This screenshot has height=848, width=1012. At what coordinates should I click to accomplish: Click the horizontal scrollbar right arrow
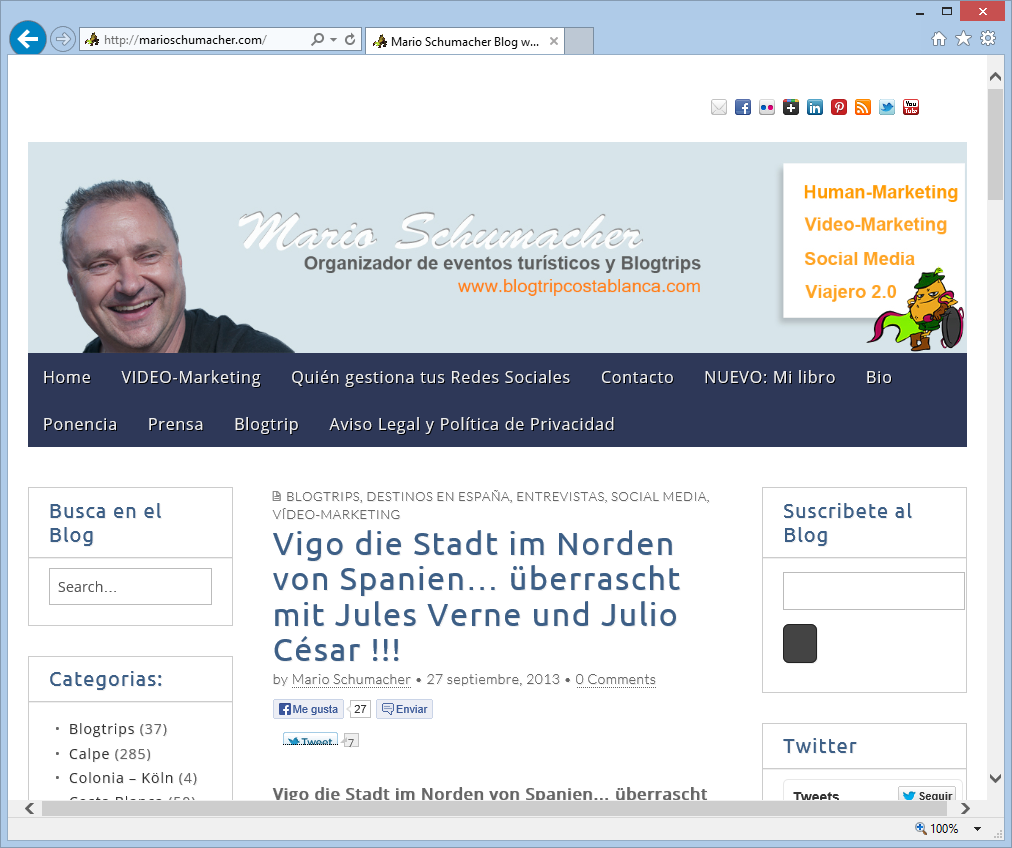[966, 808]
